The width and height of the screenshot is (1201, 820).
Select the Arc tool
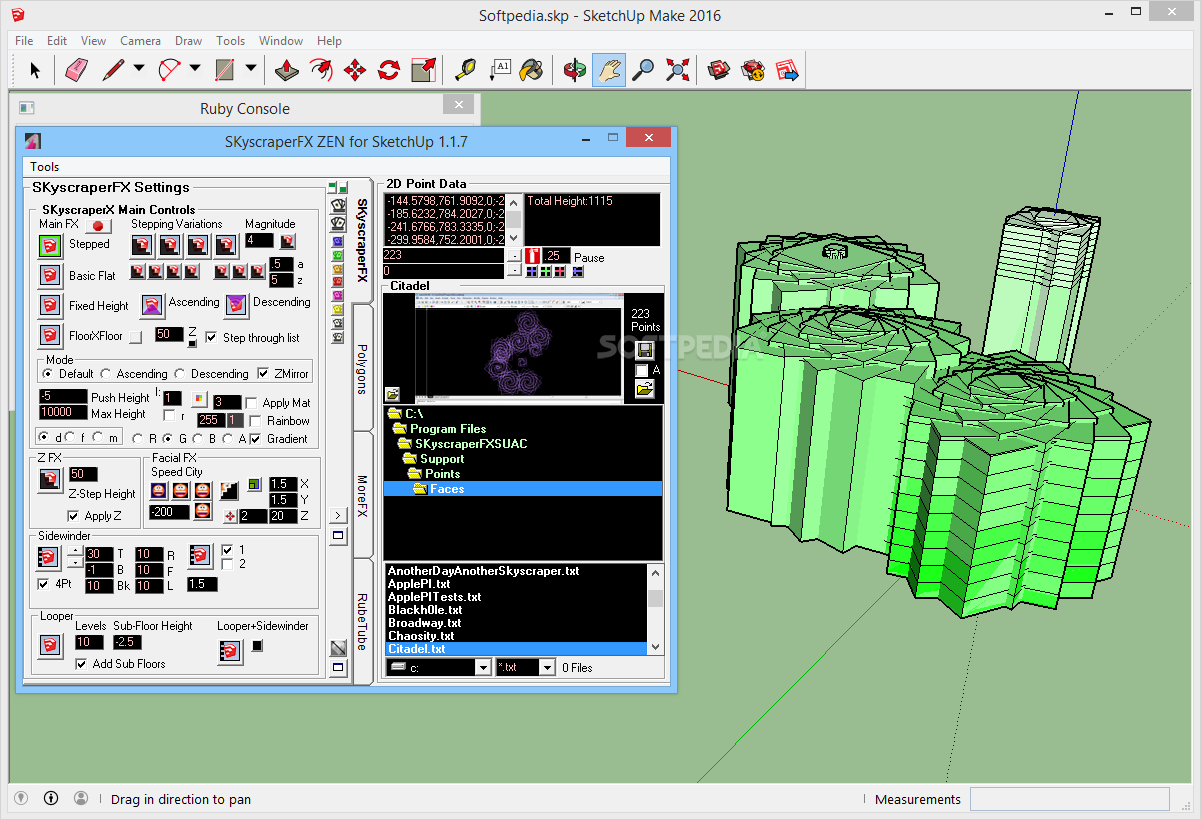[x=169, y=70]
